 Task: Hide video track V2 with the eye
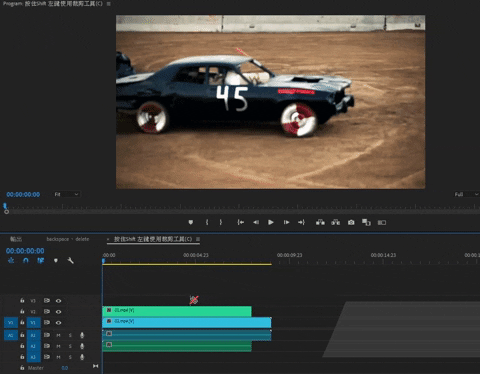[x=58, y=312]
